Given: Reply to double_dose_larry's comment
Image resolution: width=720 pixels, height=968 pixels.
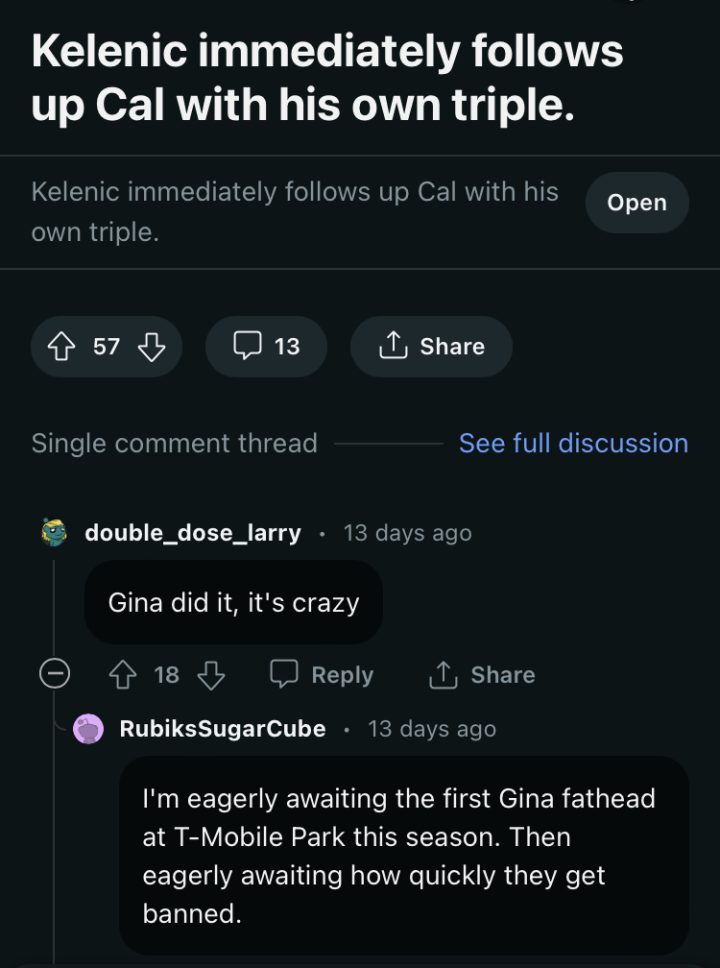Looking at the screenshot, I should click(322, 675).
